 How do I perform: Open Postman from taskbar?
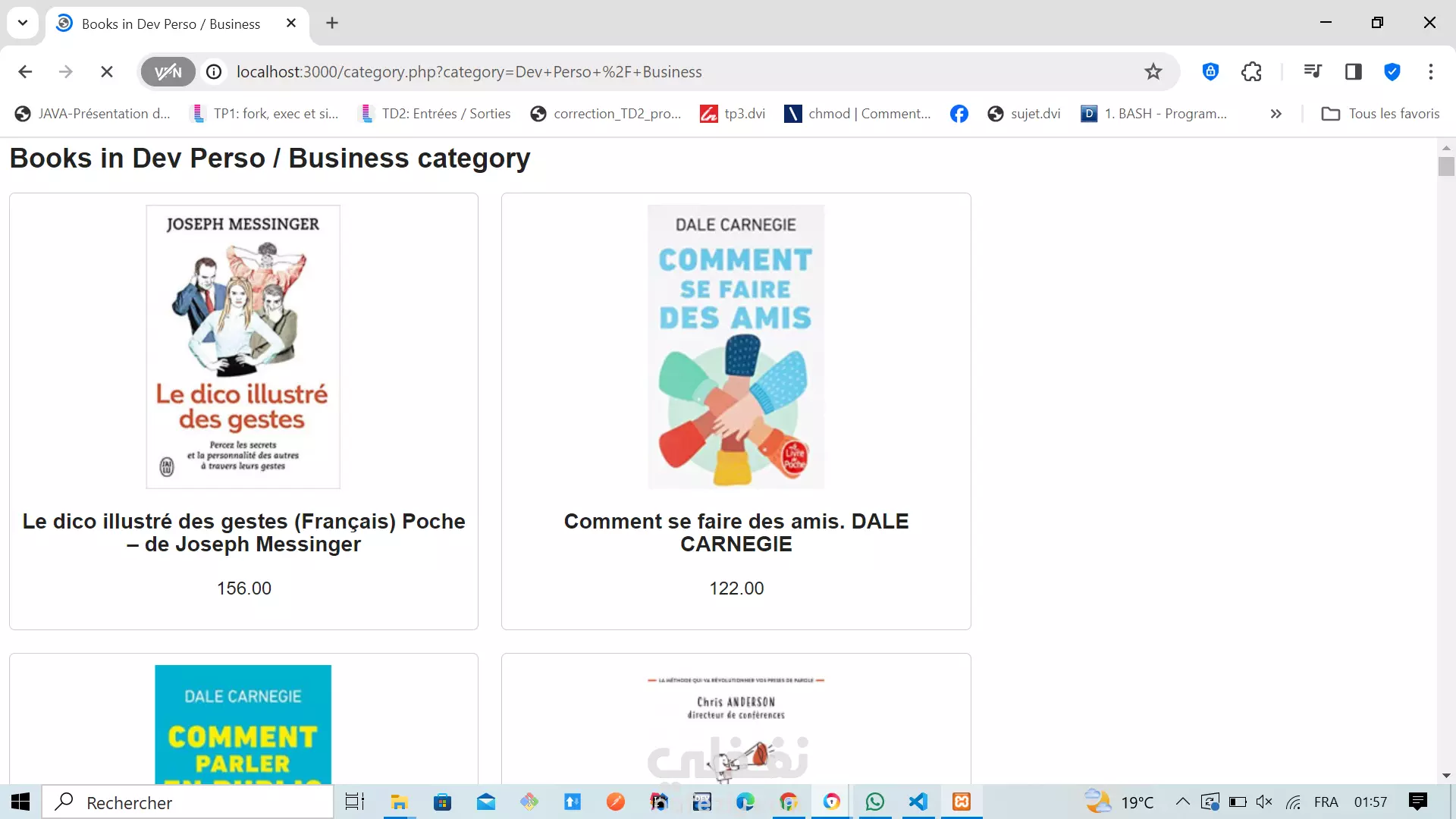pyautogui.click(x=615, y=802)
